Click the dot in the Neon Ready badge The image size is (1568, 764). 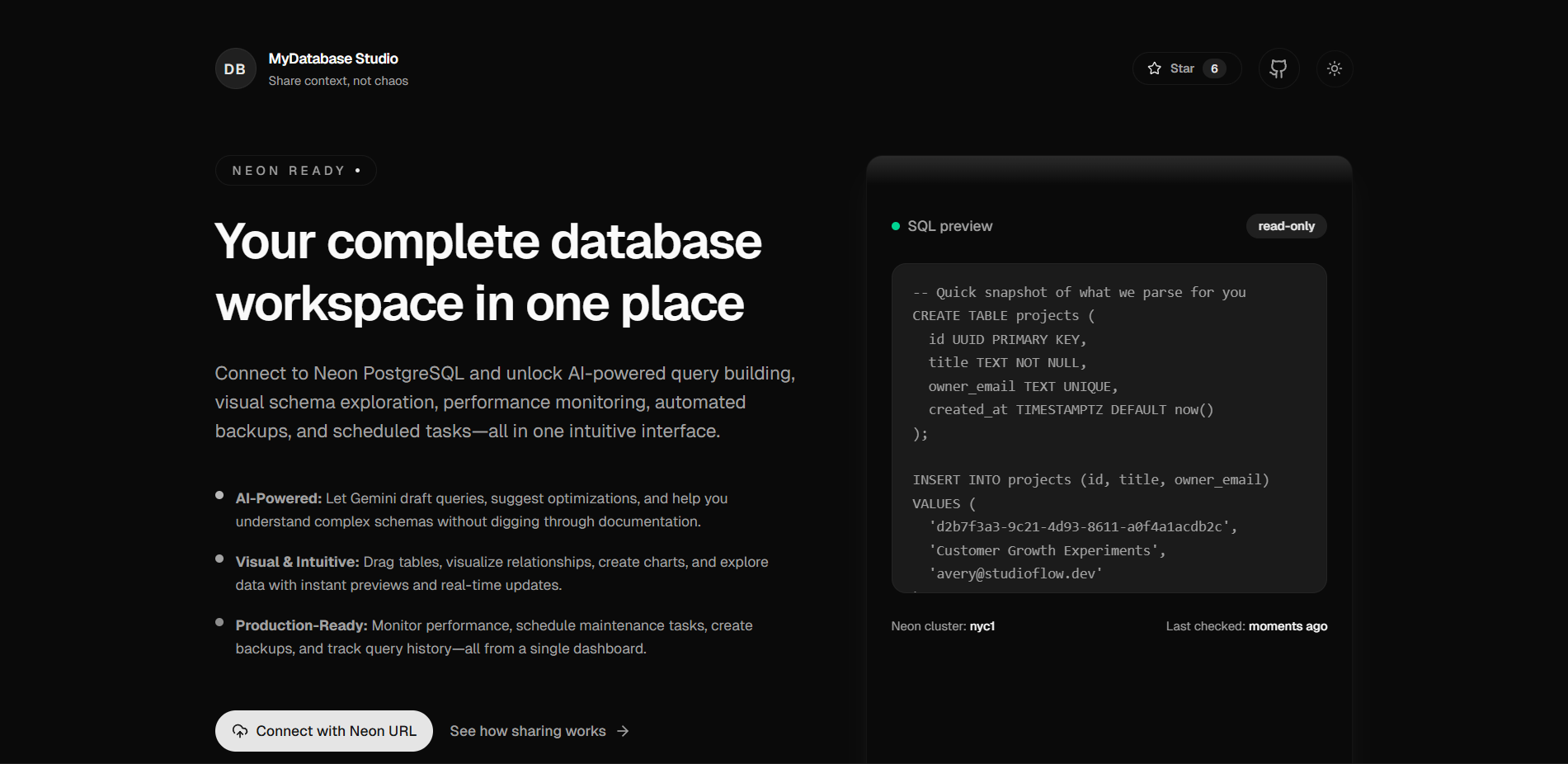coord(357,171)
